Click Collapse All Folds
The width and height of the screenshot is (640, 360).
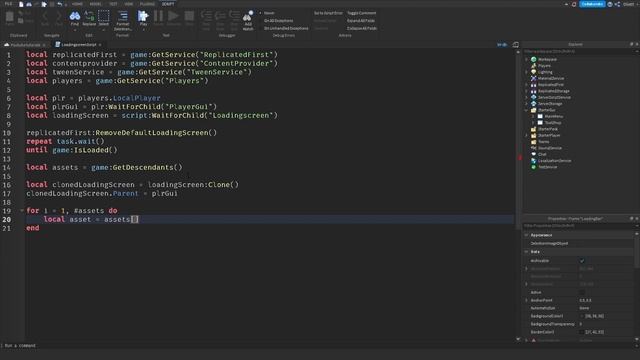[362, 28]
